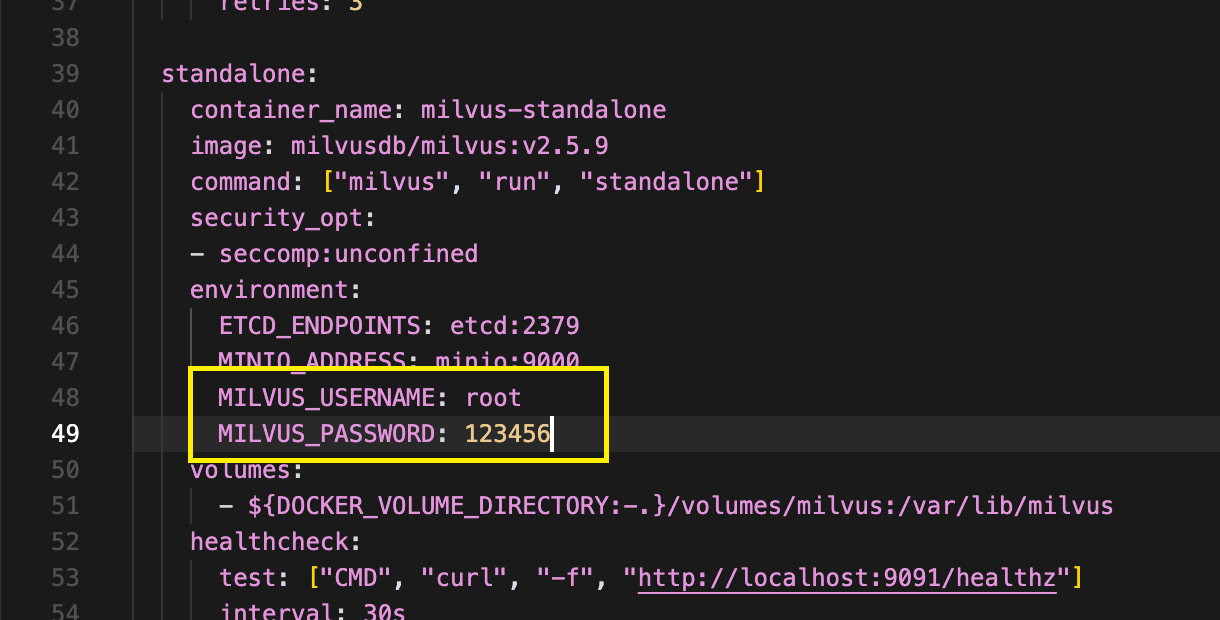Image resolution: width=1220 pixels, height=620 pixels.
Task: Click the active line number 49
Action: [x=65, y=433]
